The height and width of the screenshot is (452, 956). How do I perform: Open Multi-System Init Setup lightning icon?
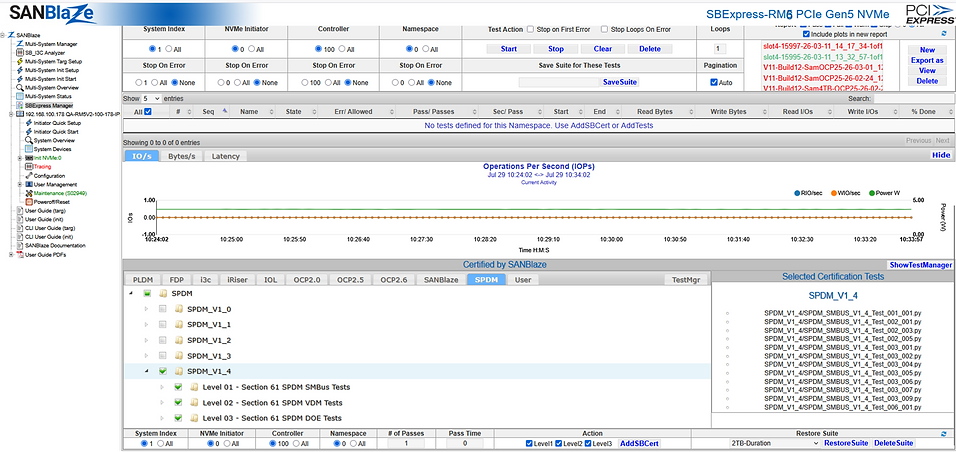point(20,70)
